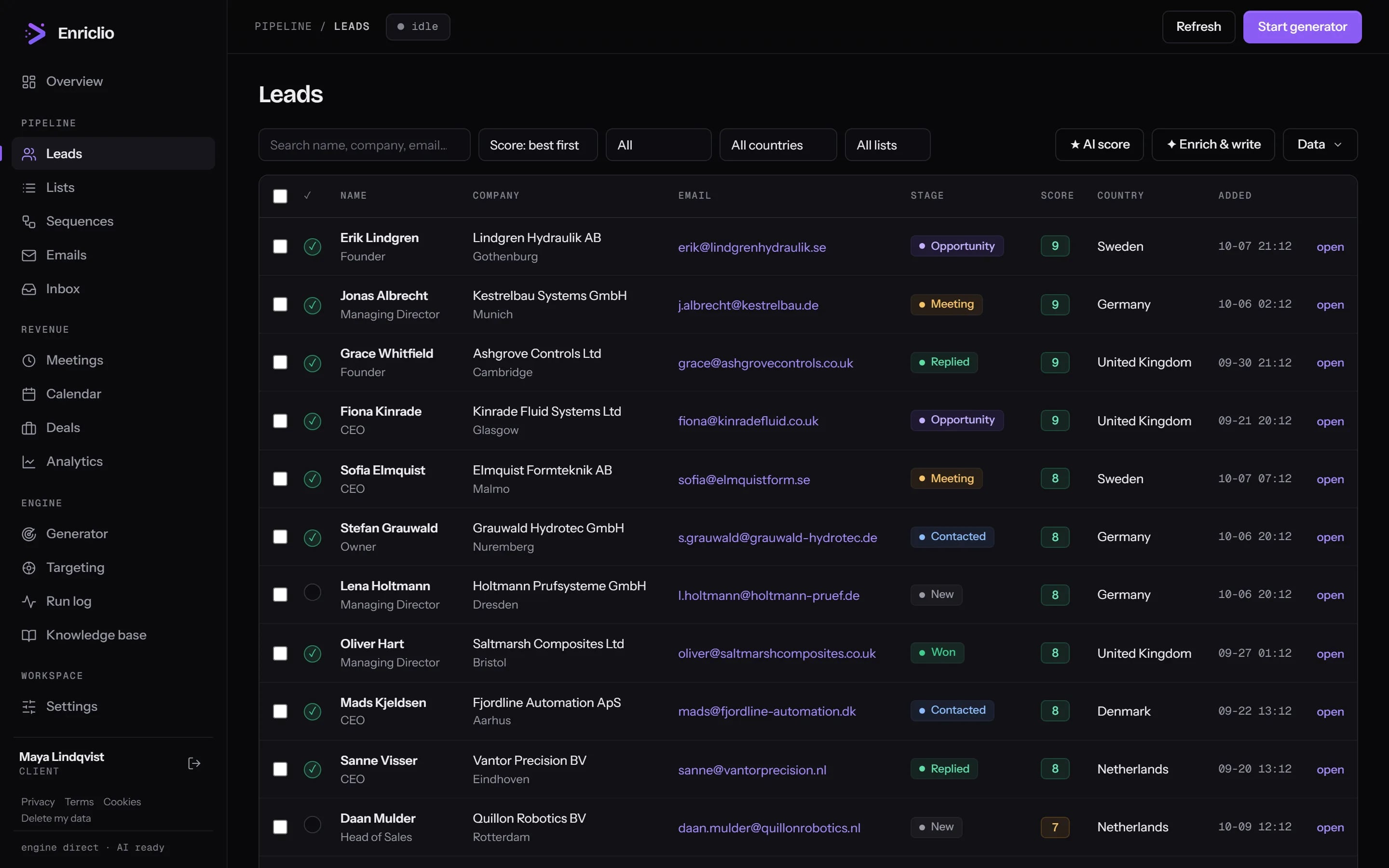Click the score 7 badge for Daan Mulder

tap(1055, 828)
